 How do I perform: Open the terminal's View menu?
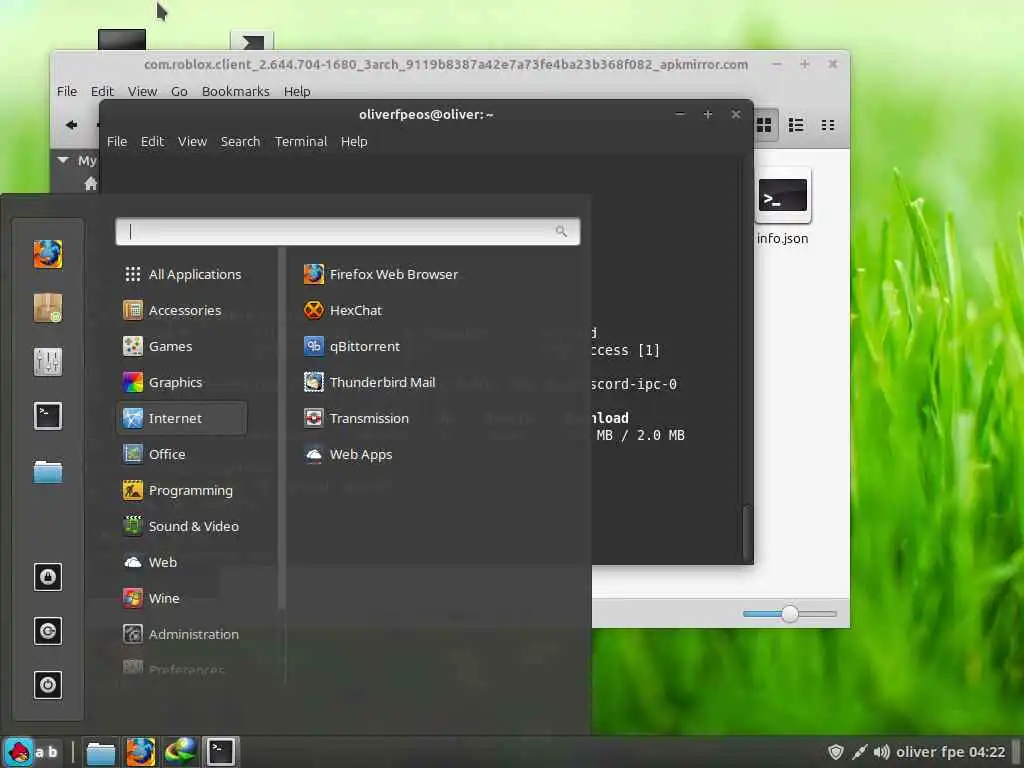(x=192, y=142)
